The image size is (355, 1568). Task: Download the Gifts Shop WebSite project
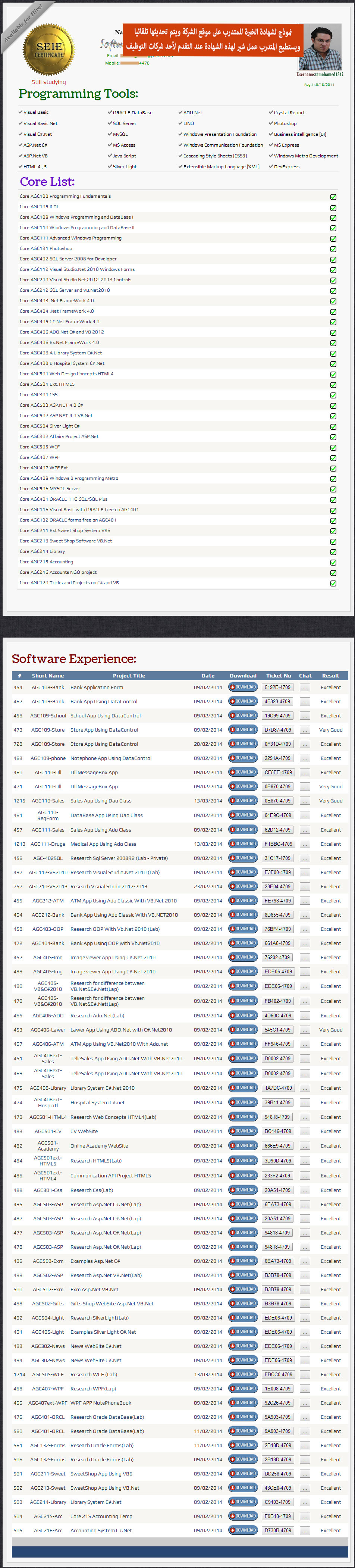[242, 1304]
